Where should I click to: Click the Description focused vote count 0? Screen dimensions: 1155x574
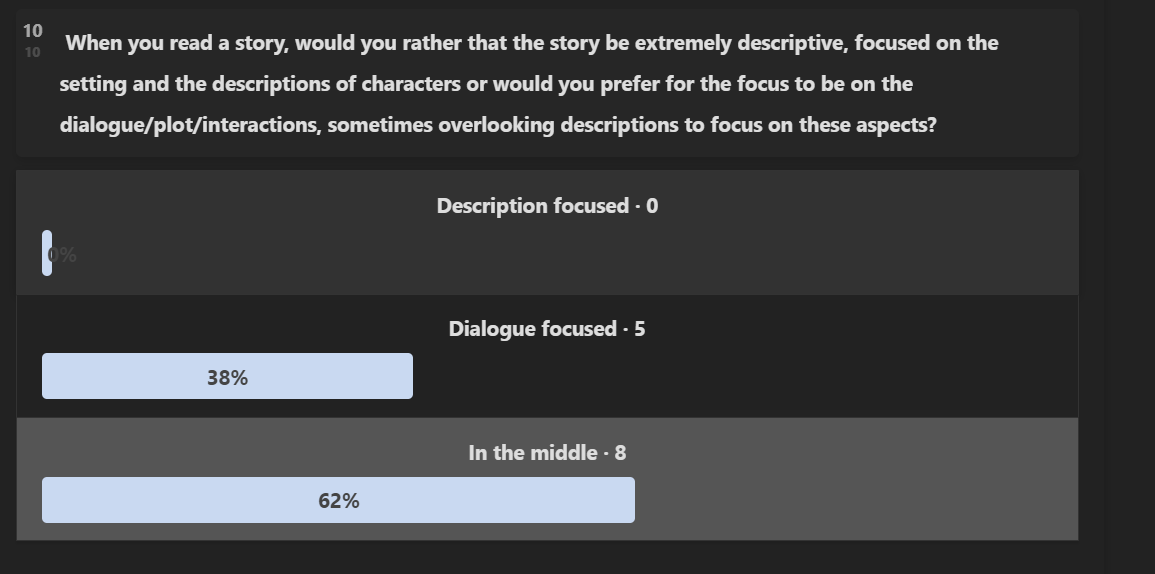[x=652, y=206]
